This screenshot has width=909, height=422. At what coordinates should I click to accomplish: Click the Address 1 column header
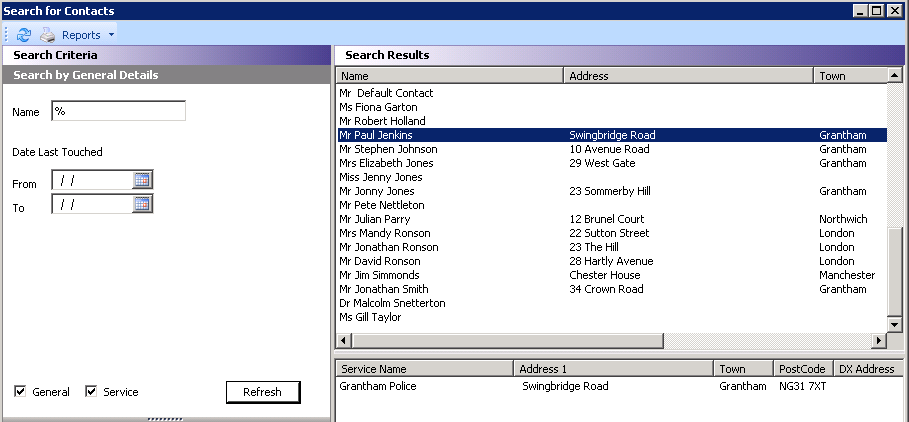tap(614, 369)
